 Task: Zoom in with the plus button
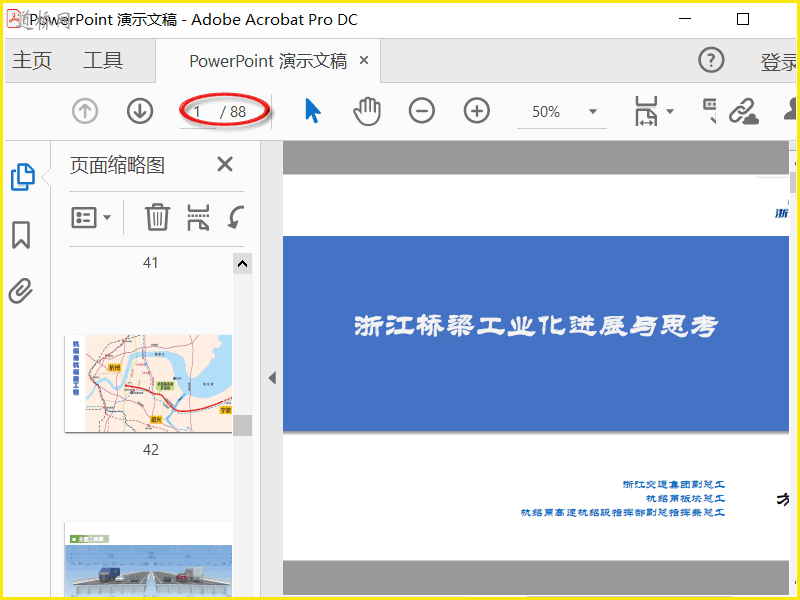(x=477, y=111)
